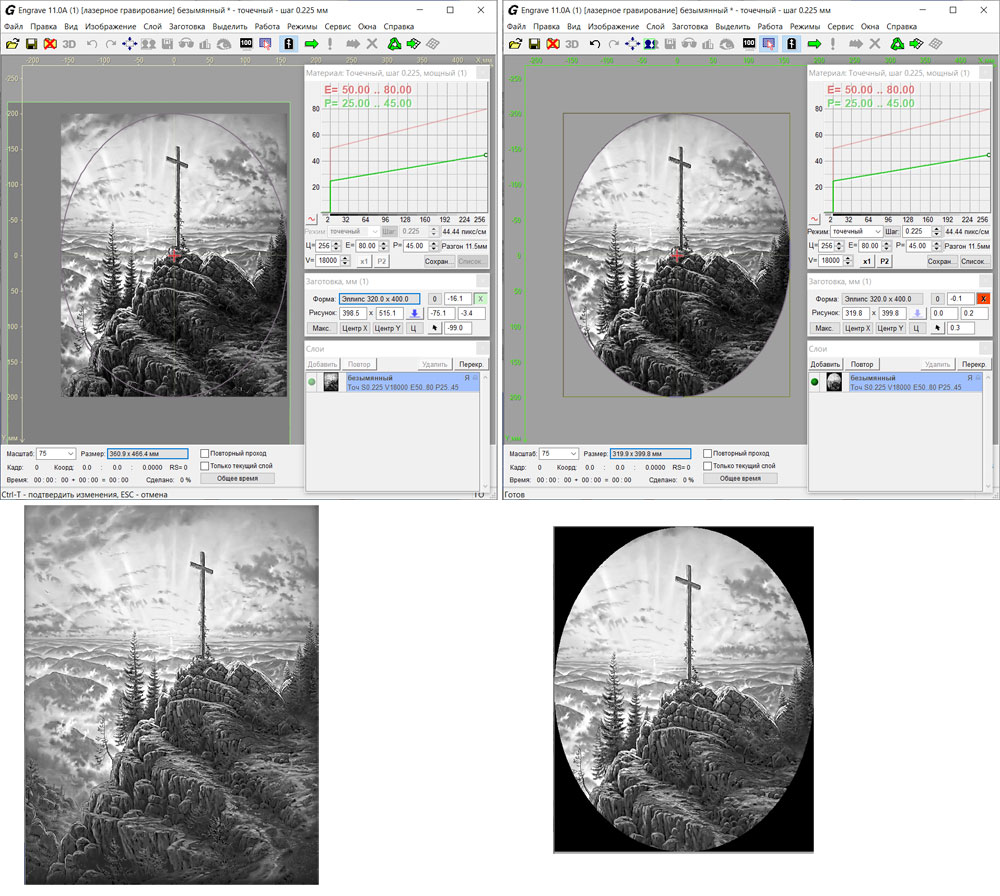Screen dimensions: 1000x896
Task: Enable 'Только текущий слой' checkbox in left window
Action: (x=205, y=466)
